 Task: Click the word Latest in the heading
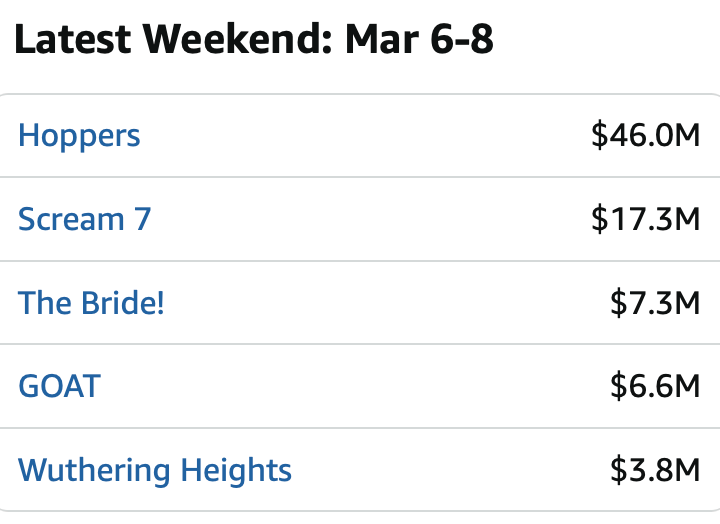(73, 39)
